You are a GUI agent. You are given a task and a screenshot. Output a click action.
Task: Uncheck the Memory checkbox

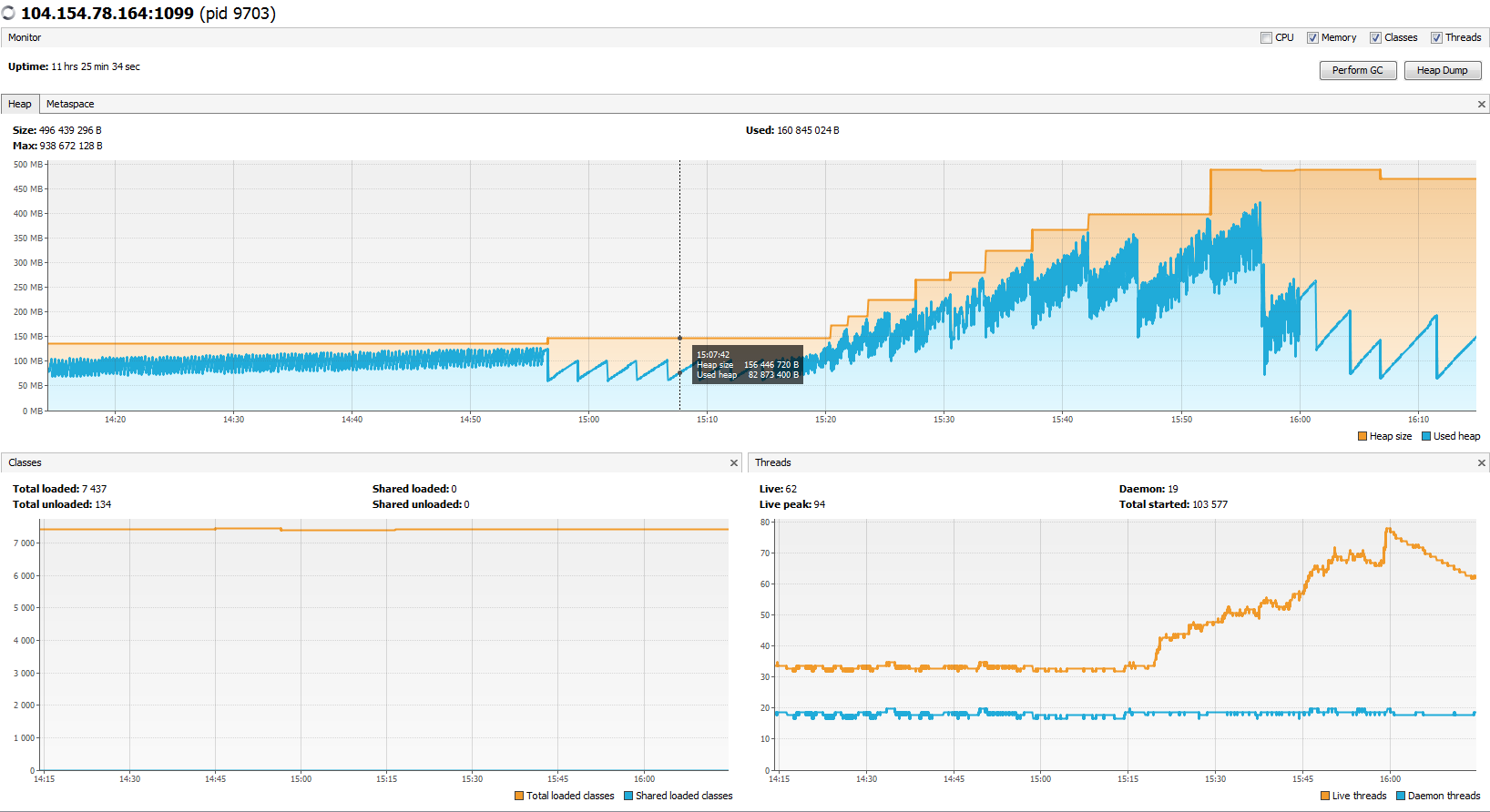(x=1312, y=37)
